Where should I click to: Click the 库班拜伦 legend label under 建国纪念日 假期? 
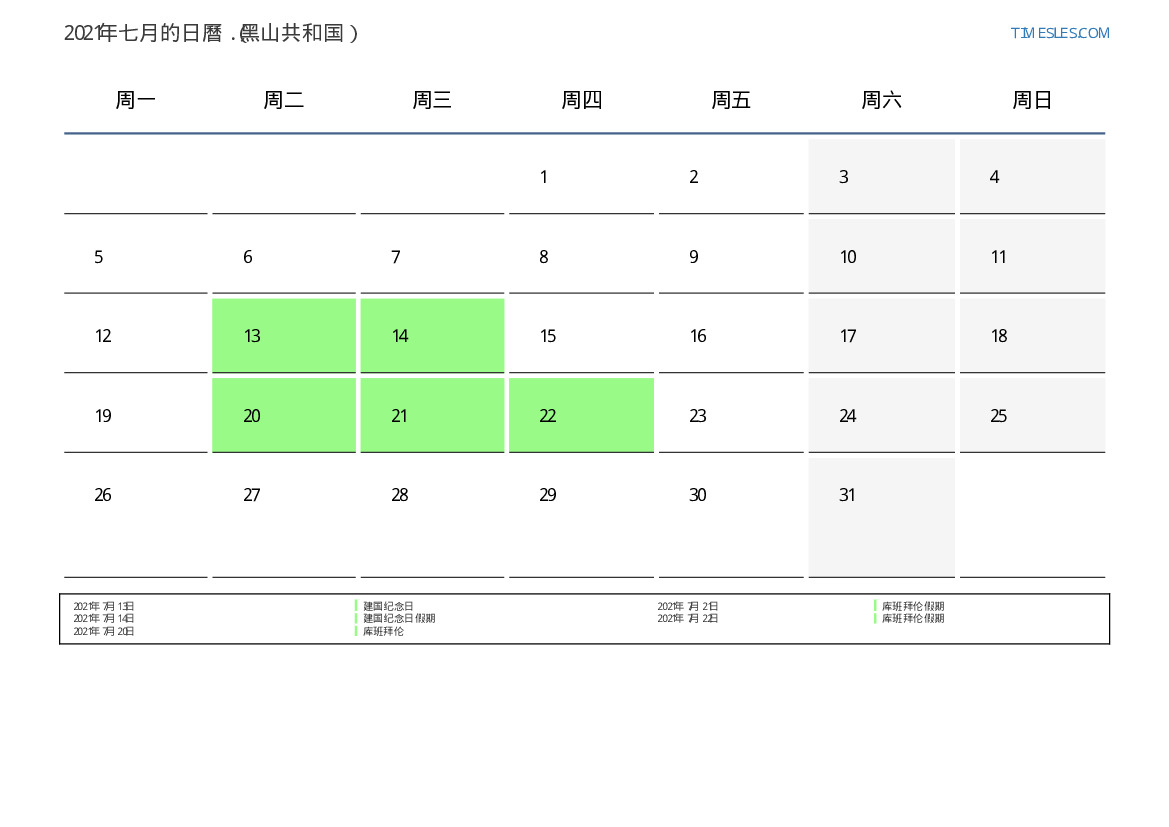[x=383, y=631]
